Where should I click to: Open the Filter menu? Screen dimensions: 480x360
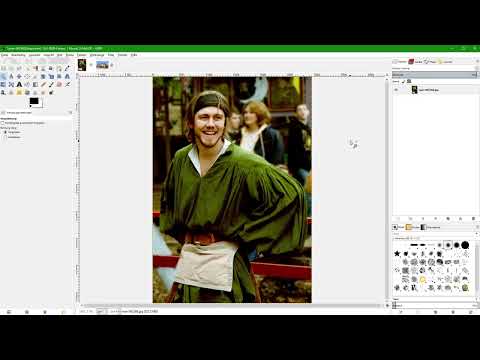tap(111, 55)
